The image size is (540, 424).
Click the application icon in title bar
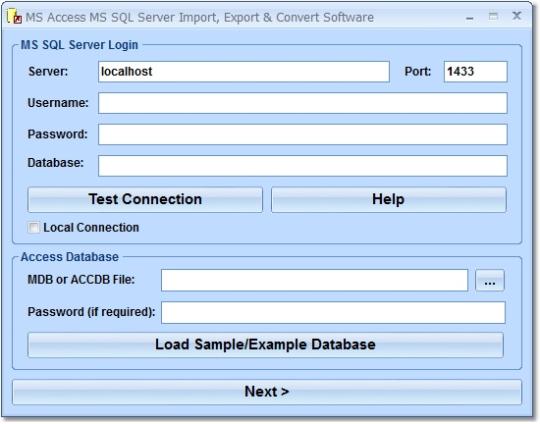tap(15, 17)
